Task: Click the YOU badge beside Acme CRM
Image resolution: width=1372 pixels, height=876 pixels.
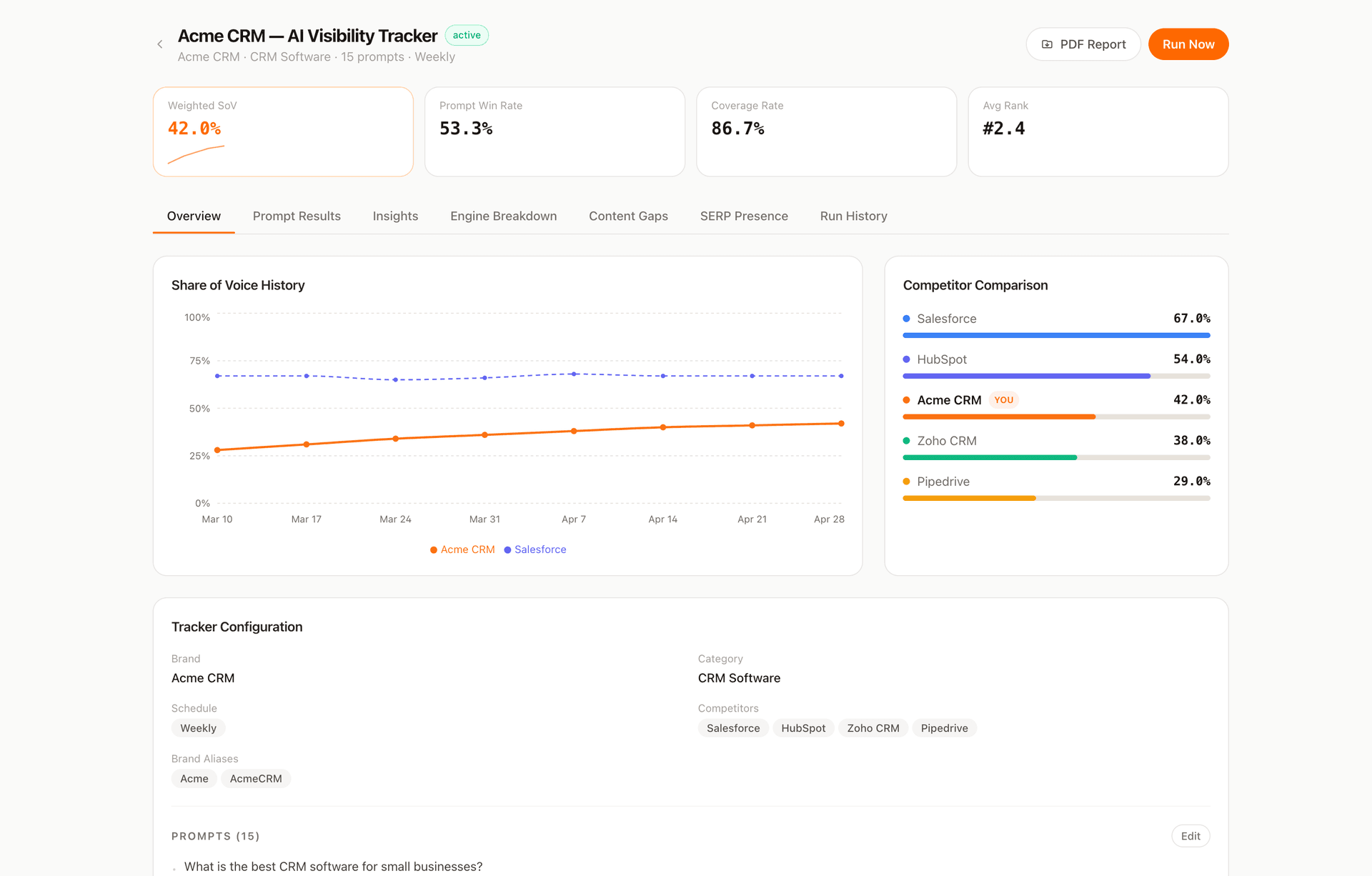Action: (1003, 400)
